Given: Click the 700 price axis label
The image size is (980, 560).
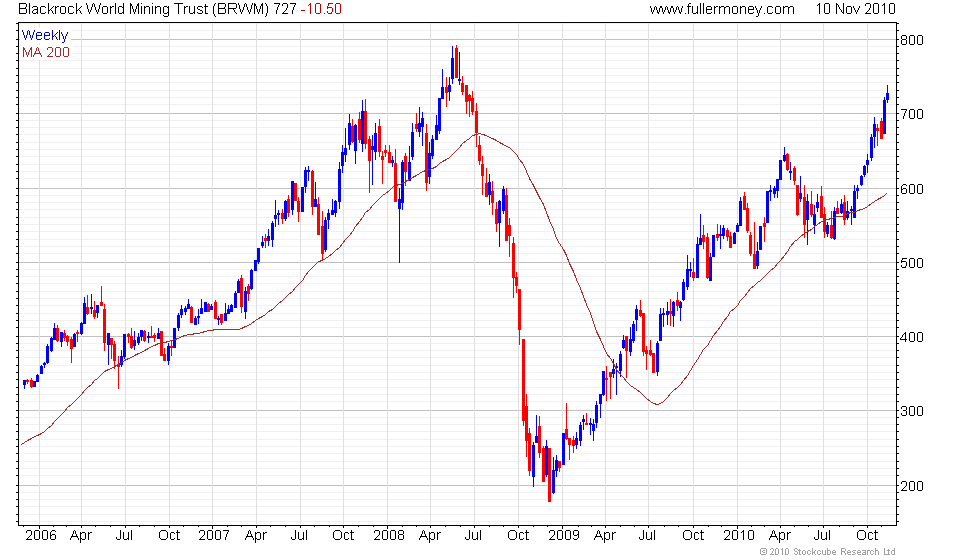Looking at the screenshot, I should tap(911, 114).
